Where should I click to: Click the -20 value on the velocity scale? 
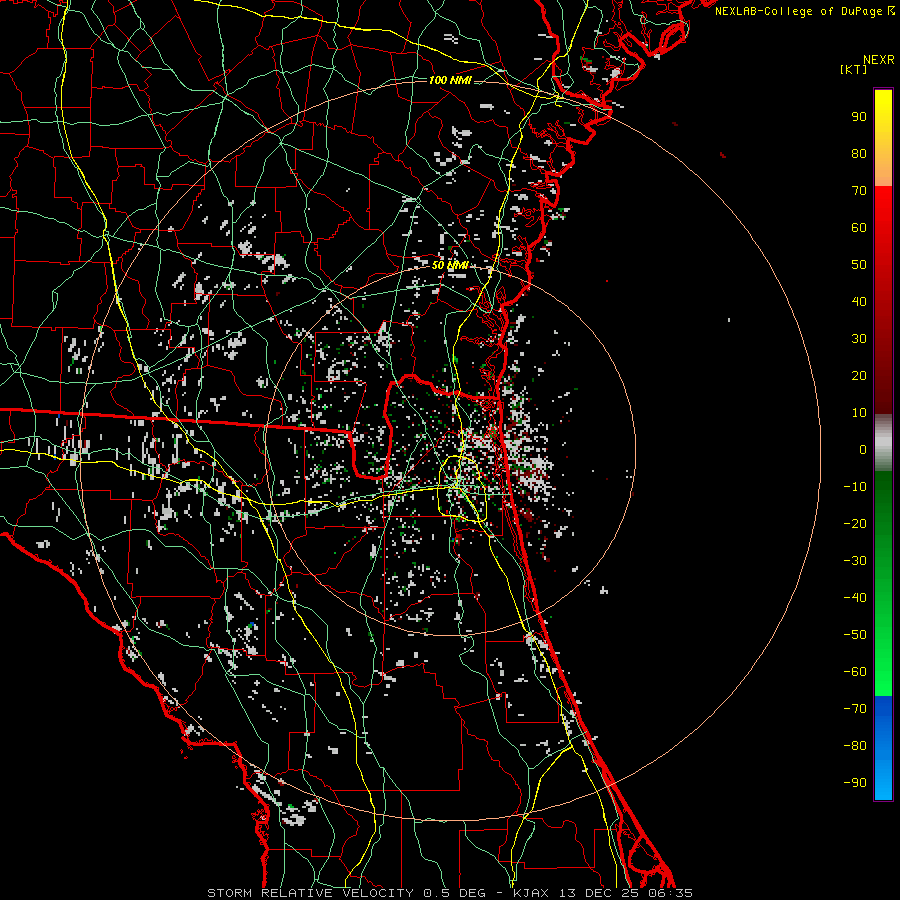coord(855,524)
